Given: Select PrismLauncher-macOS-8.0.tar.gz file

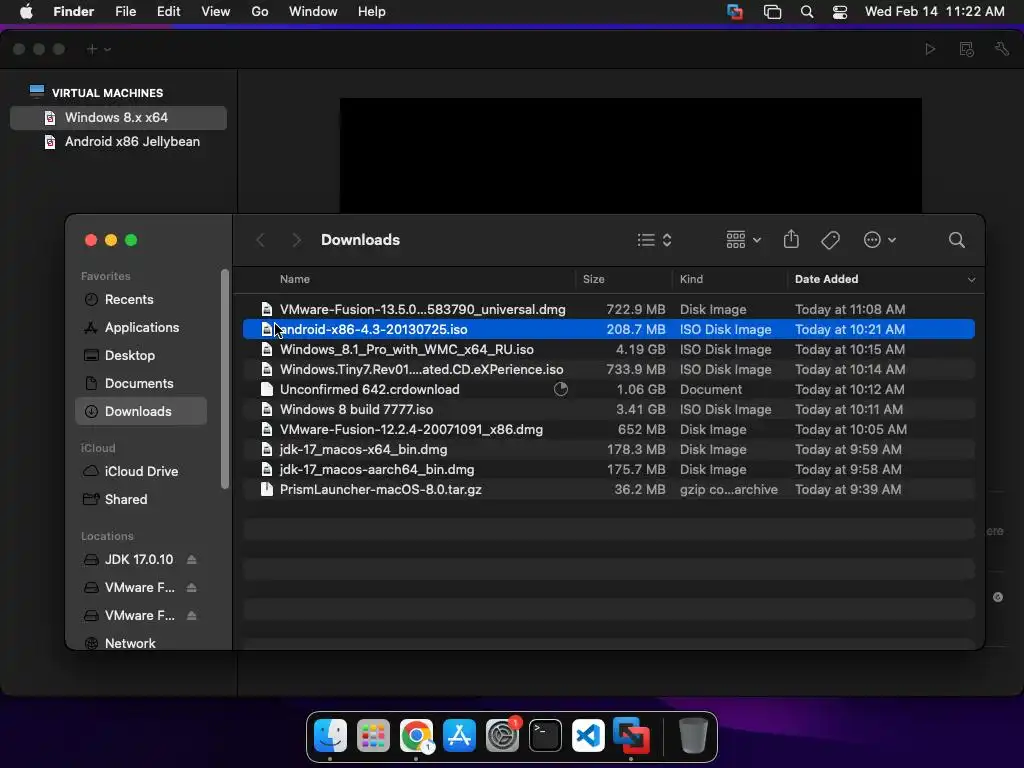Looking at the screenshot, I should pyautogui.click(x=609, y=490).
